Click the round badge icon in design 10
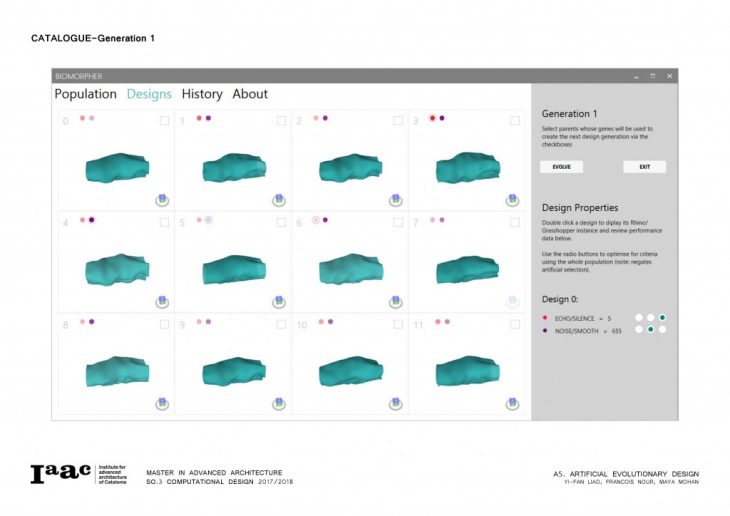 395,403
